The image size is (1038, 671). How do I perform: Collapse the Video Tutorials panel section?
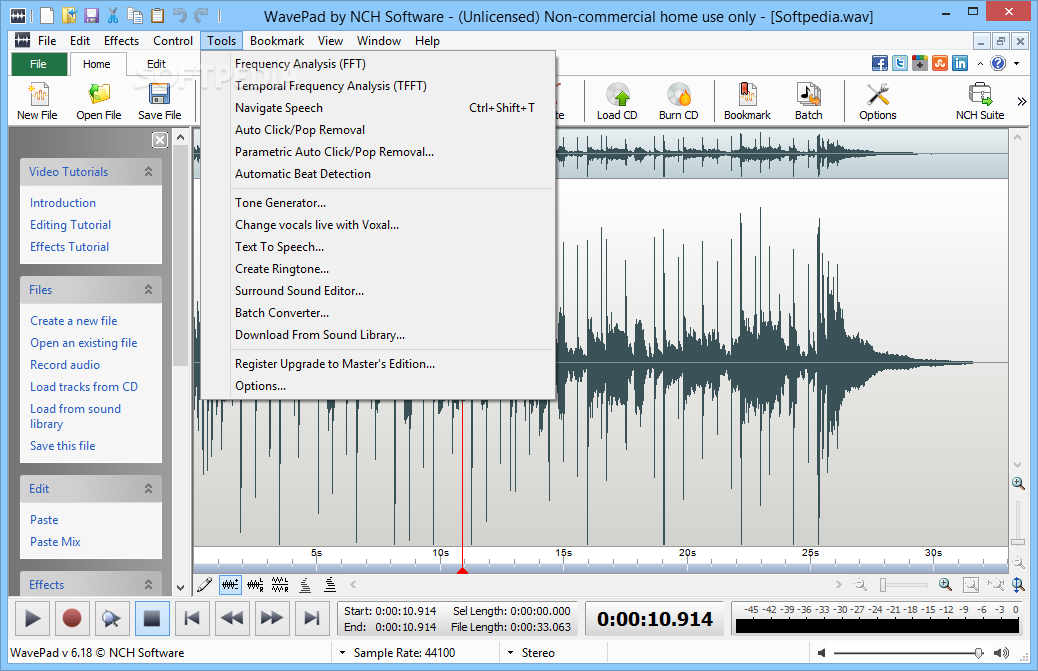click(x=148, y=171)
